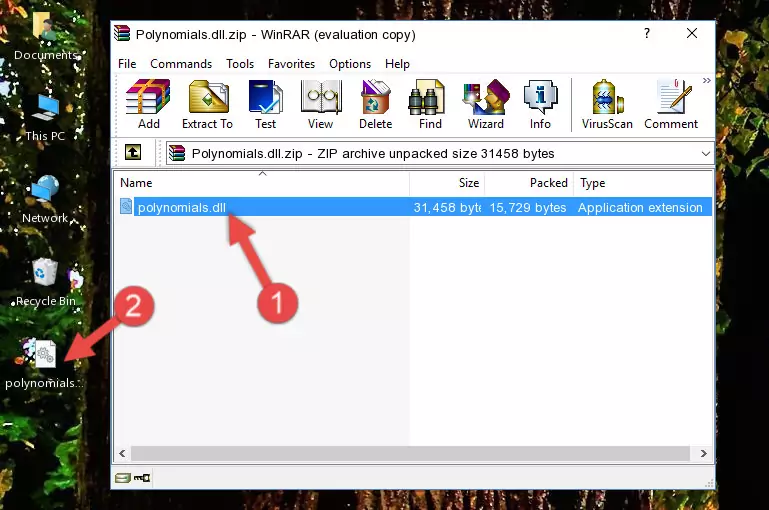Click the View toolbar icon
769x510 pixels.
pos(321,104)
